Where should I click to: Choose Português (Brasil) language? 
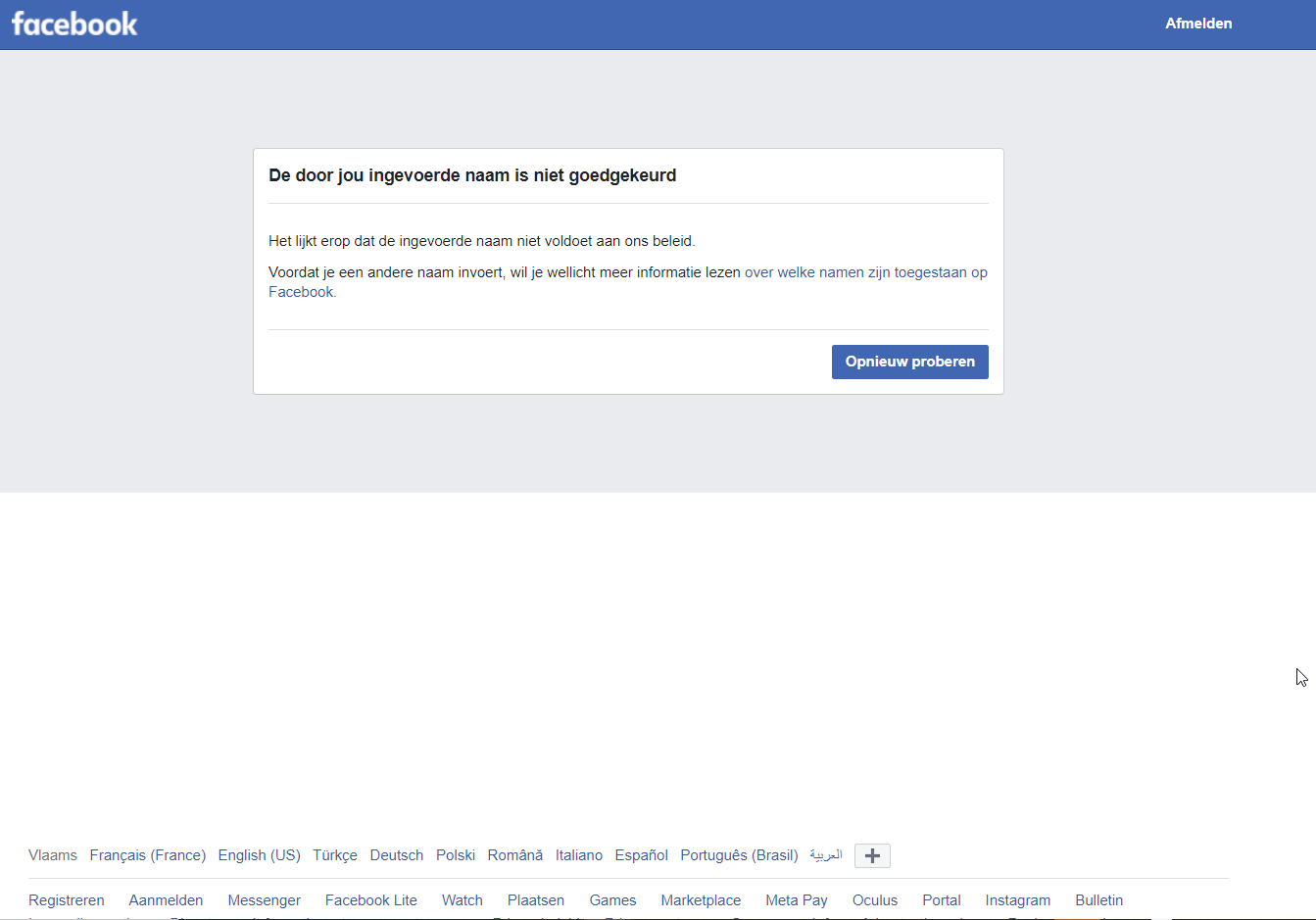pyautogui.click(x=739, y=855)
